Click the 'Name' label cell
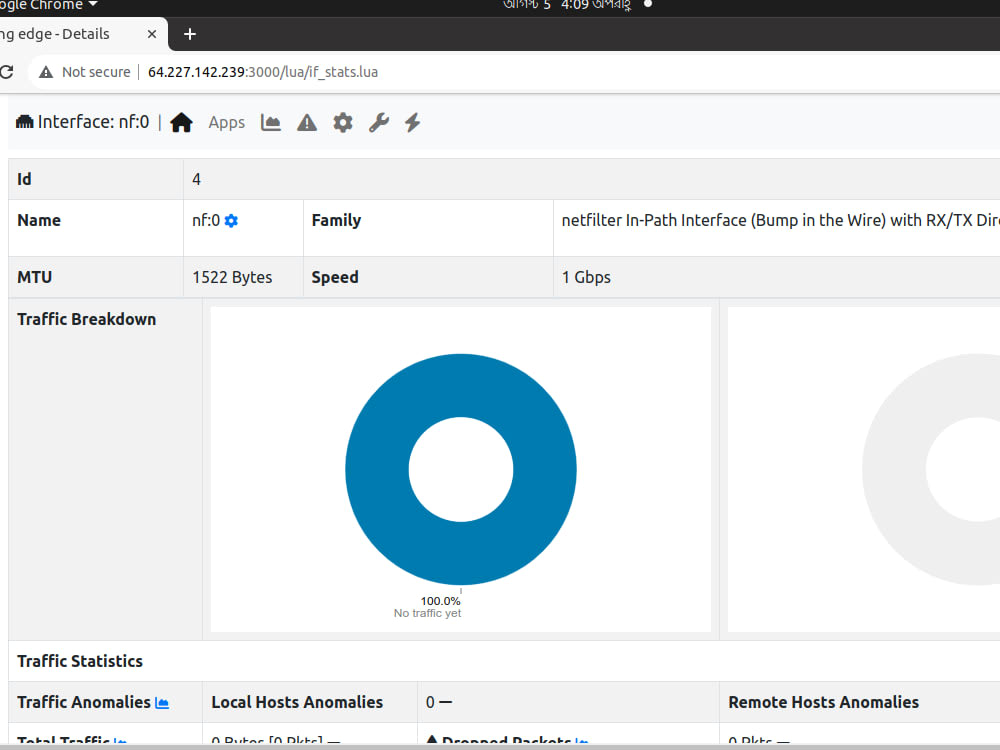 (x=96, y=228)
